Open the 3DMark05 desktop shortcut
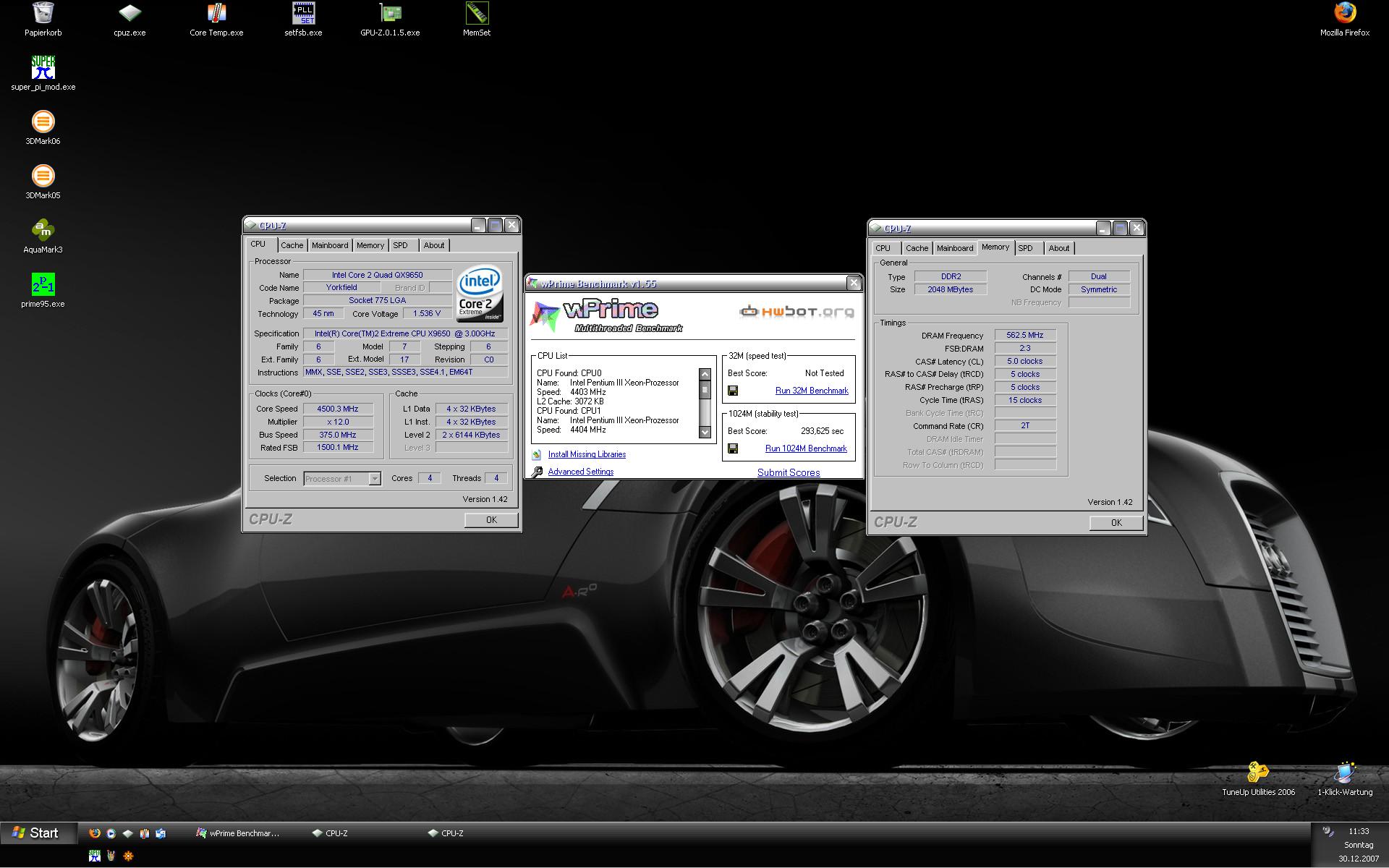The image size is (1389, 868). pos(43,182)
